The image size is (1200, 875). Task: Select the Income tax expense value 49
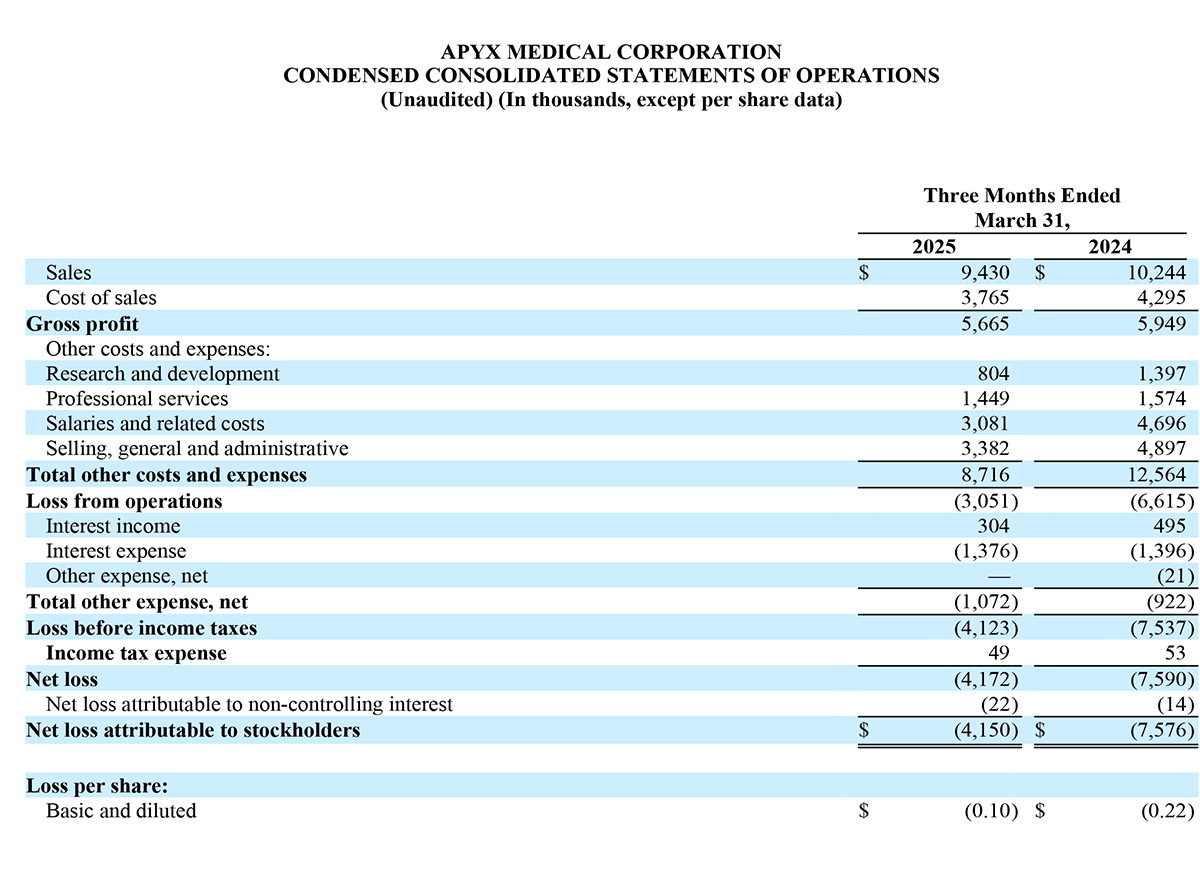(x=998, y=653)
